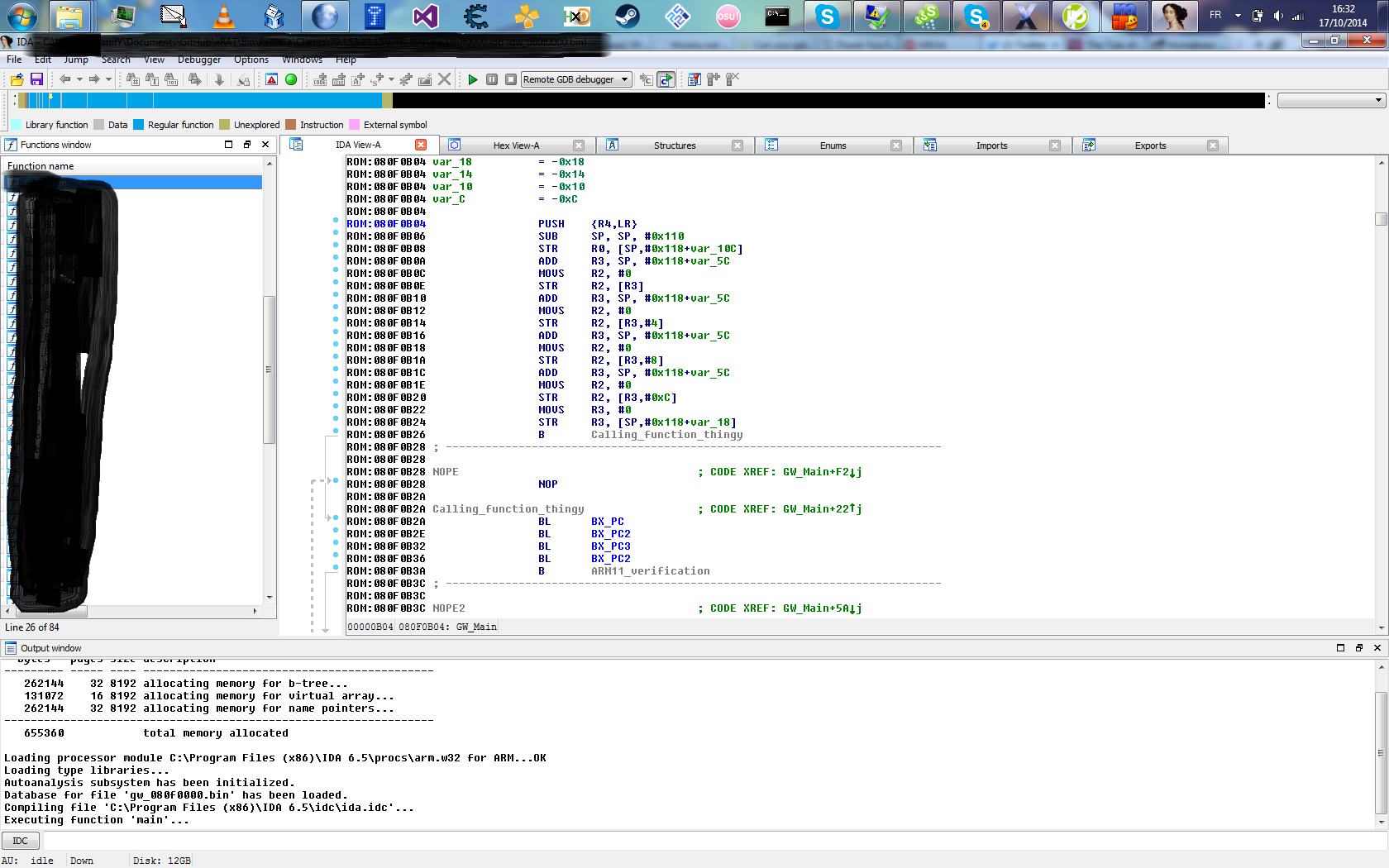Start the debugger process with green play
This screenshot has height=868, width=1389.
click(472, 79)
